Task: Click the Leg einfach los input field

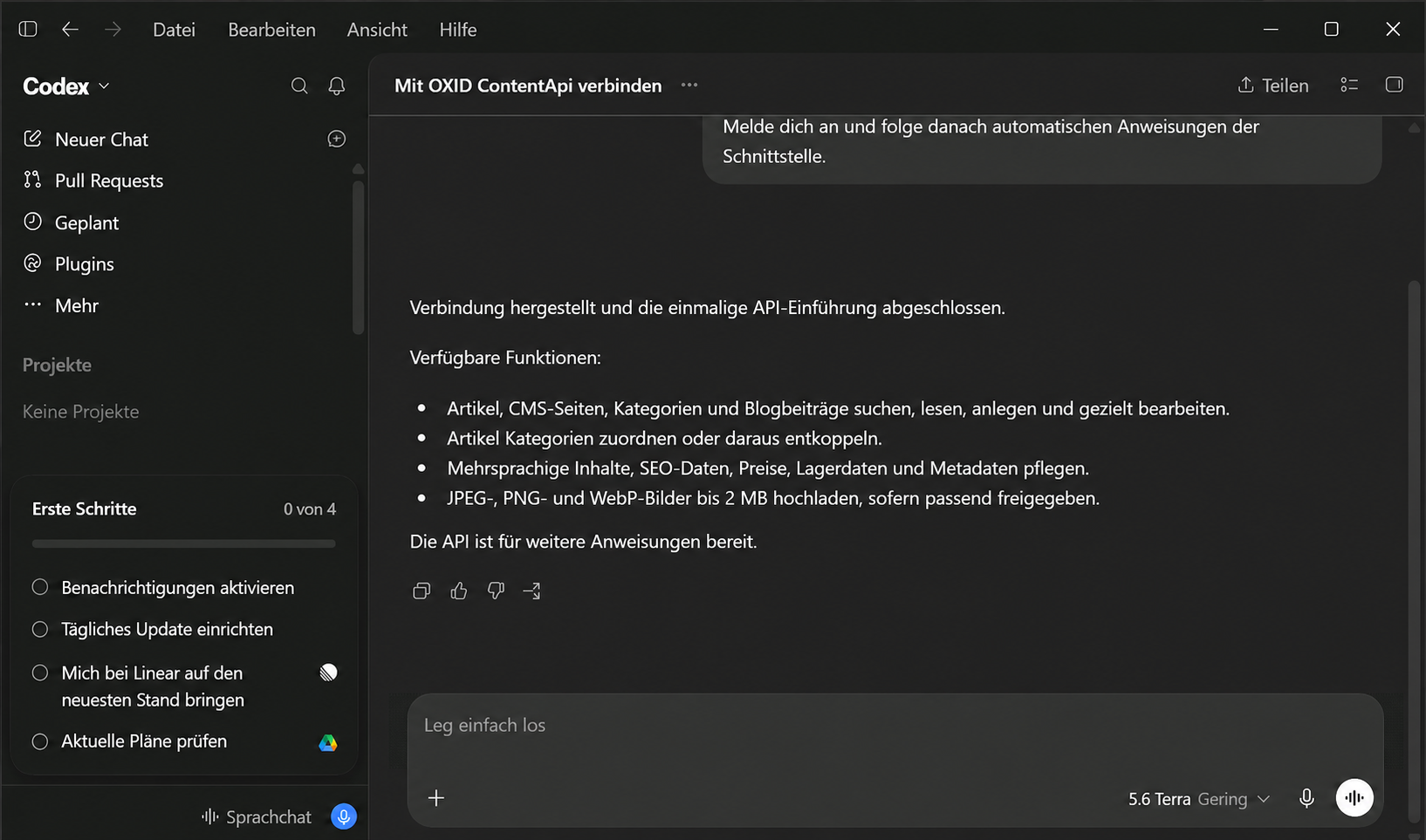Action: click(x=895, y=726)
